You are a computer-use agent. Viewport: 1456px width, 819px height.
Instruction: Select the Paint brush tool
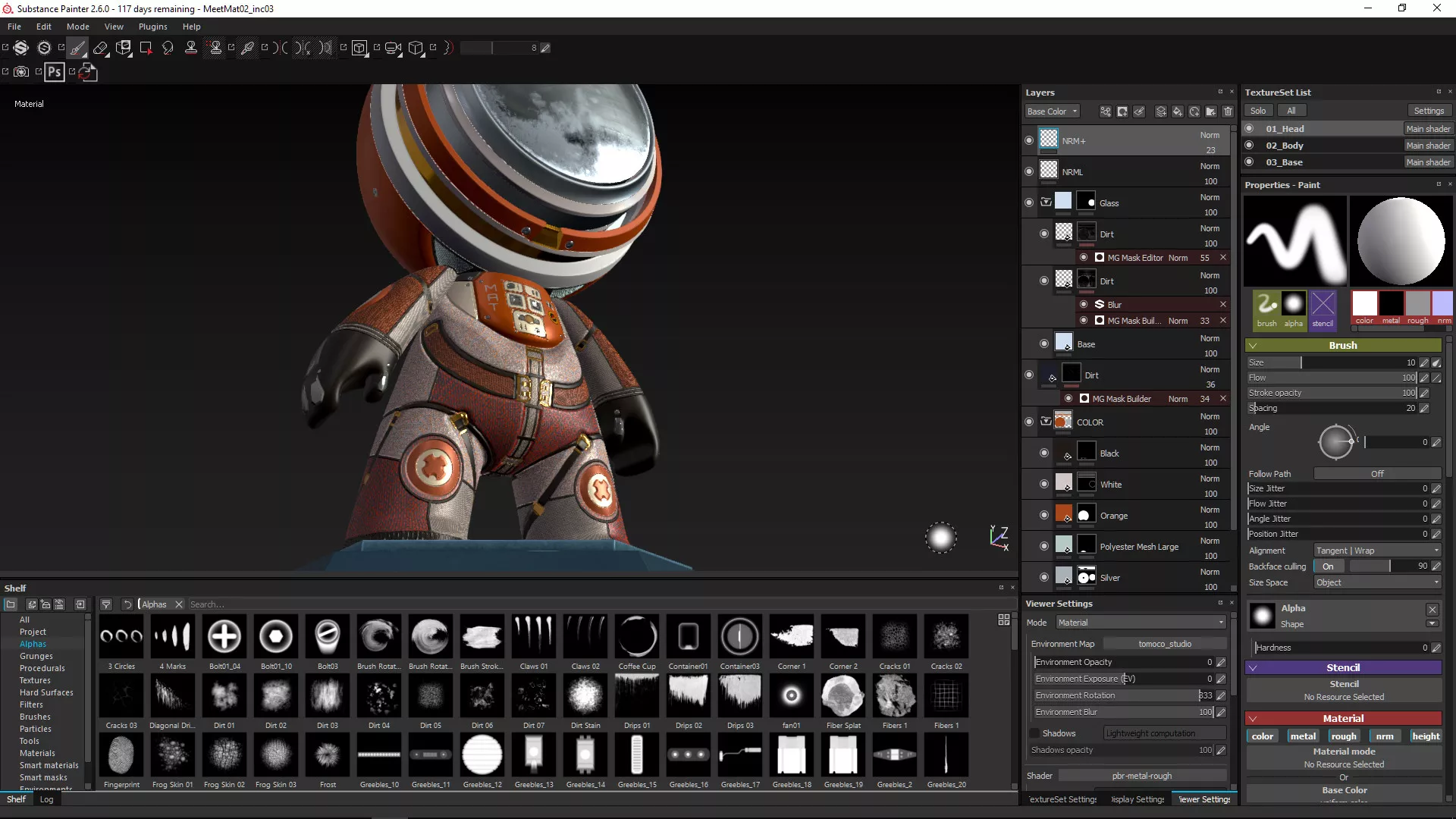point(77,48)
